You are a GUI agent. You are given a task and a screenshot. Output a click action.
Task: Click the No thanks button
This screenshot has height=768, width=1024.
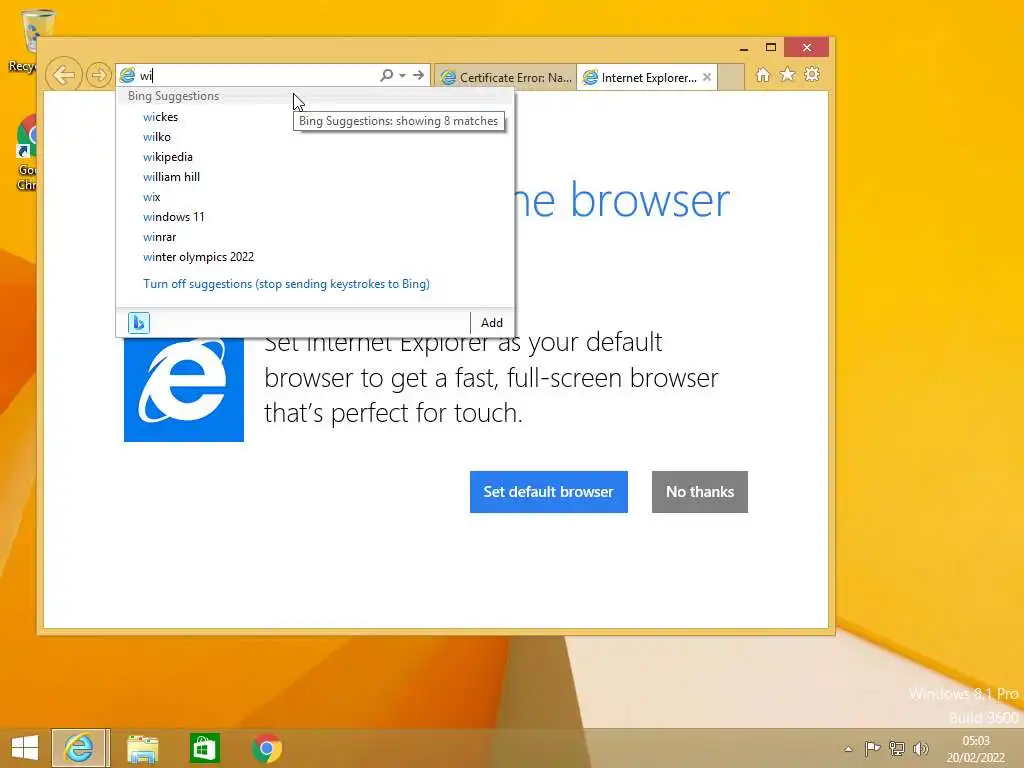pos(699,492)
